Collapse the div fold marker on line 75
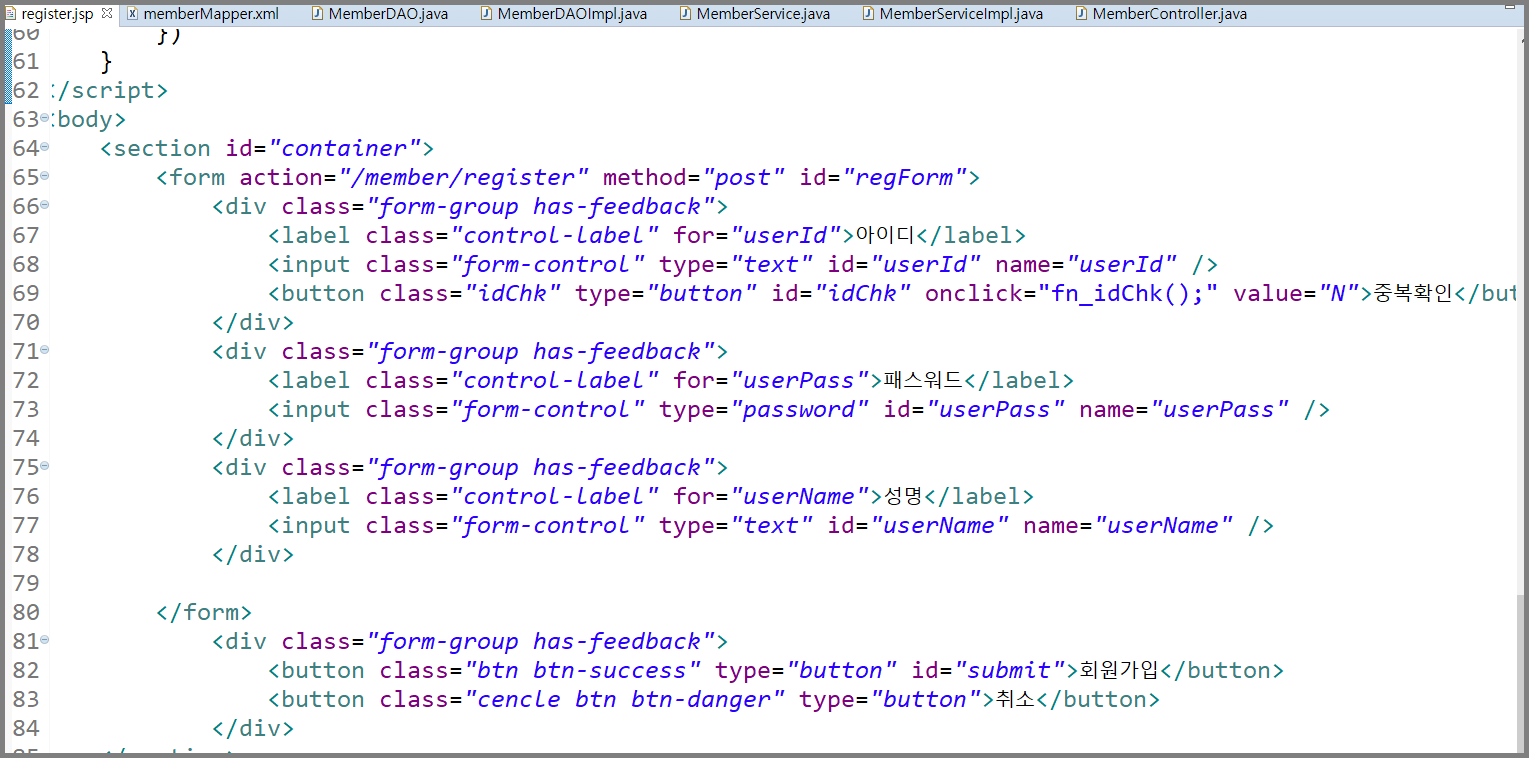This screenshot has width=1529, height=758. pos(45,466)
